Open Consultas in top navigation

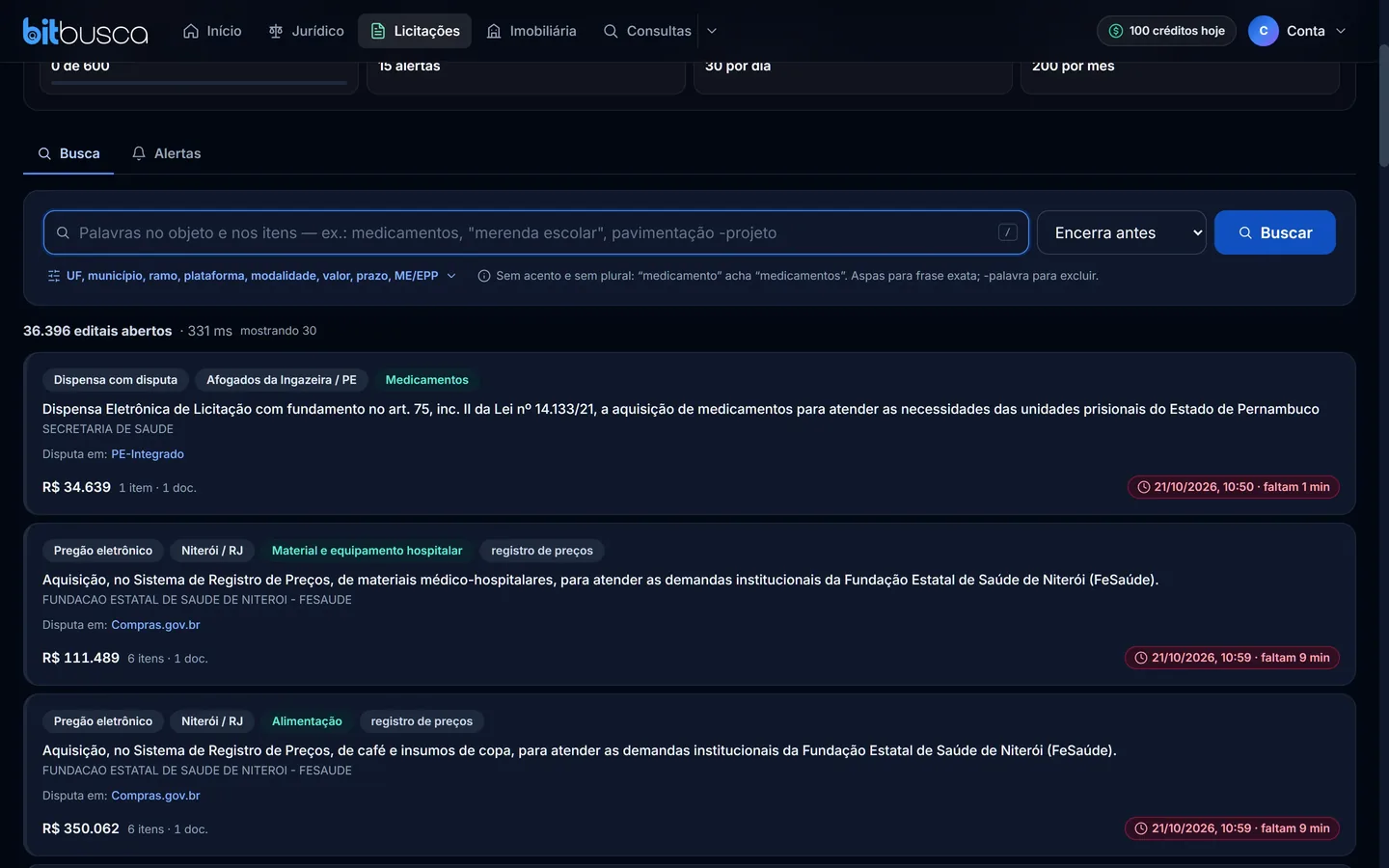(647, 31)
